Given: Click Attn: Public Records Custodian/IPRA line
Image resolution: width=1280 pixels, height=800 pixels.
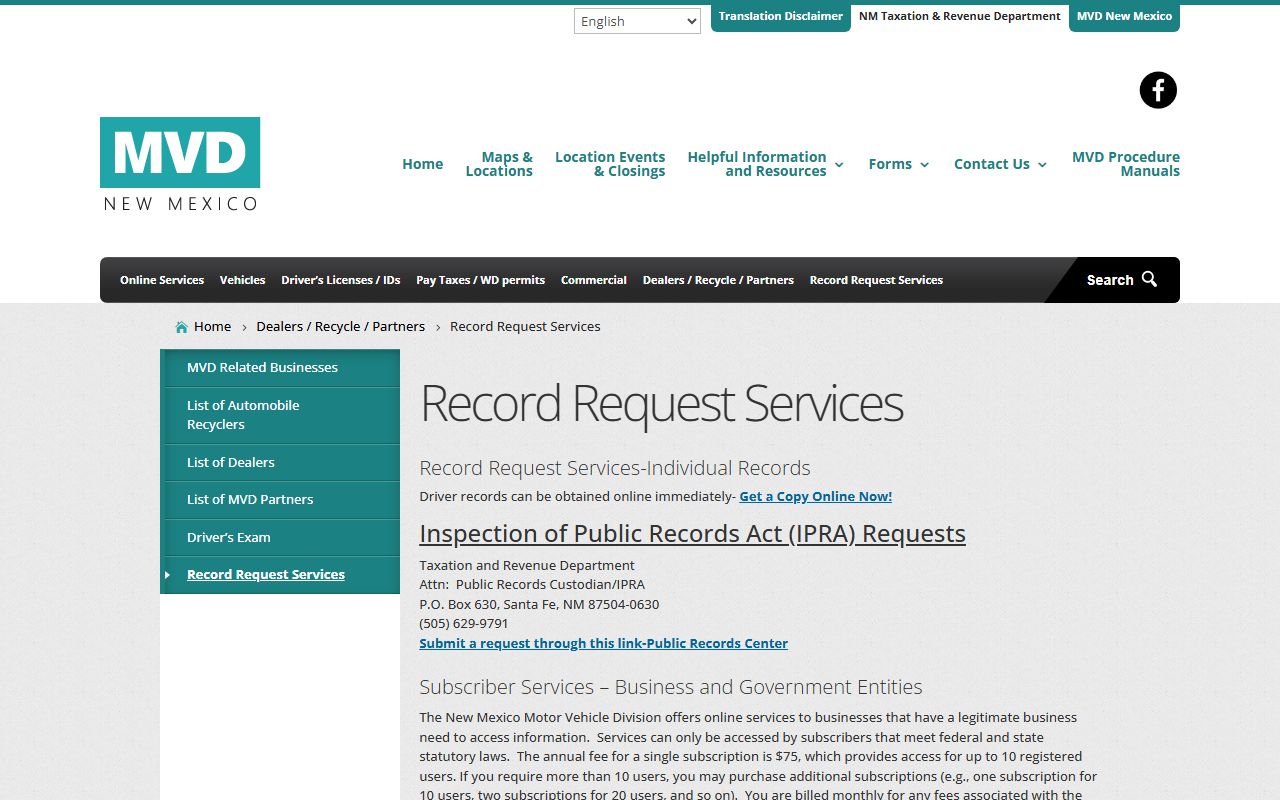Looking at the screenshot, I should [x=532, y=585].
